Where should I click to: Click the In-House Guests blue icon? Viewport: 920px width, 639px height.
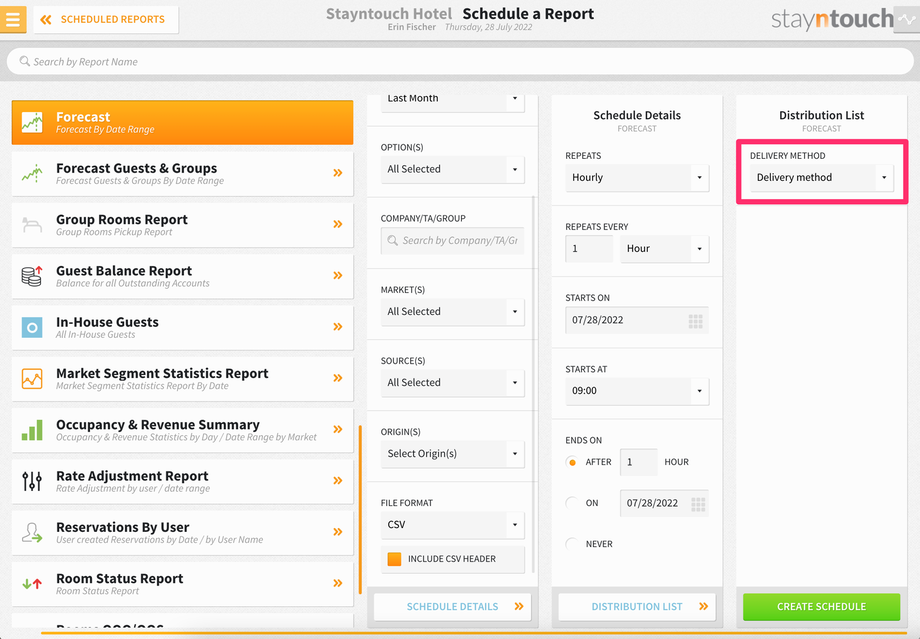point(32,327)
